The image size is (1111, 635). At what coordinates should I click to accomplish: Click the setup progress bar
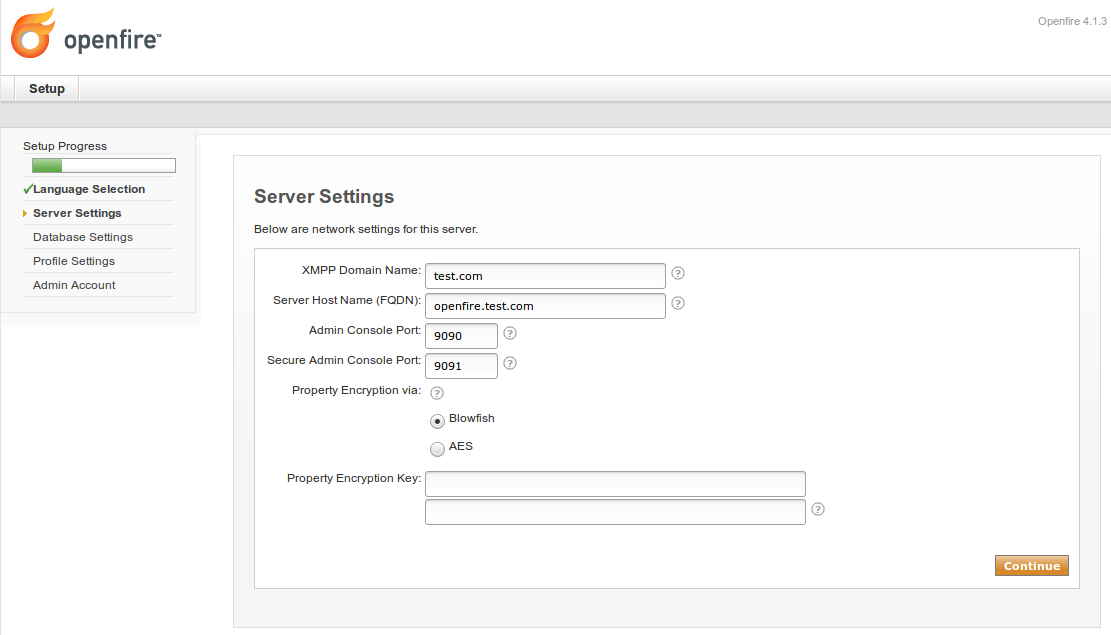[103, 166]
